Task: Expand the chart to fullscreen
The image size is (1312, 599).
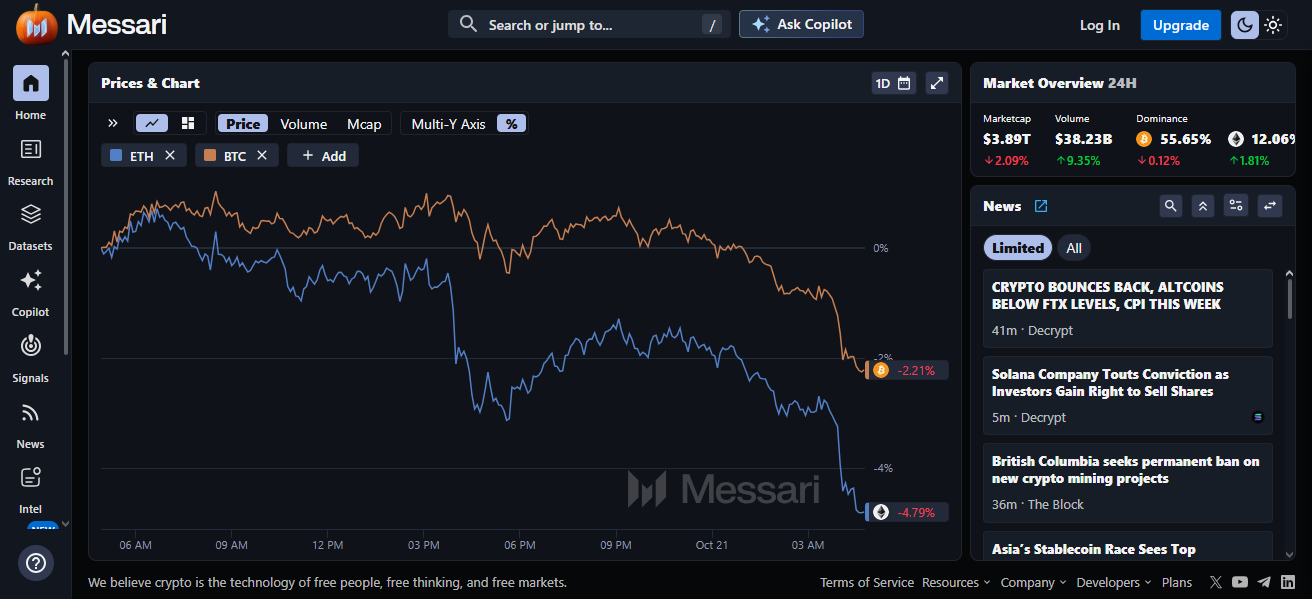Action: point(937,83)
